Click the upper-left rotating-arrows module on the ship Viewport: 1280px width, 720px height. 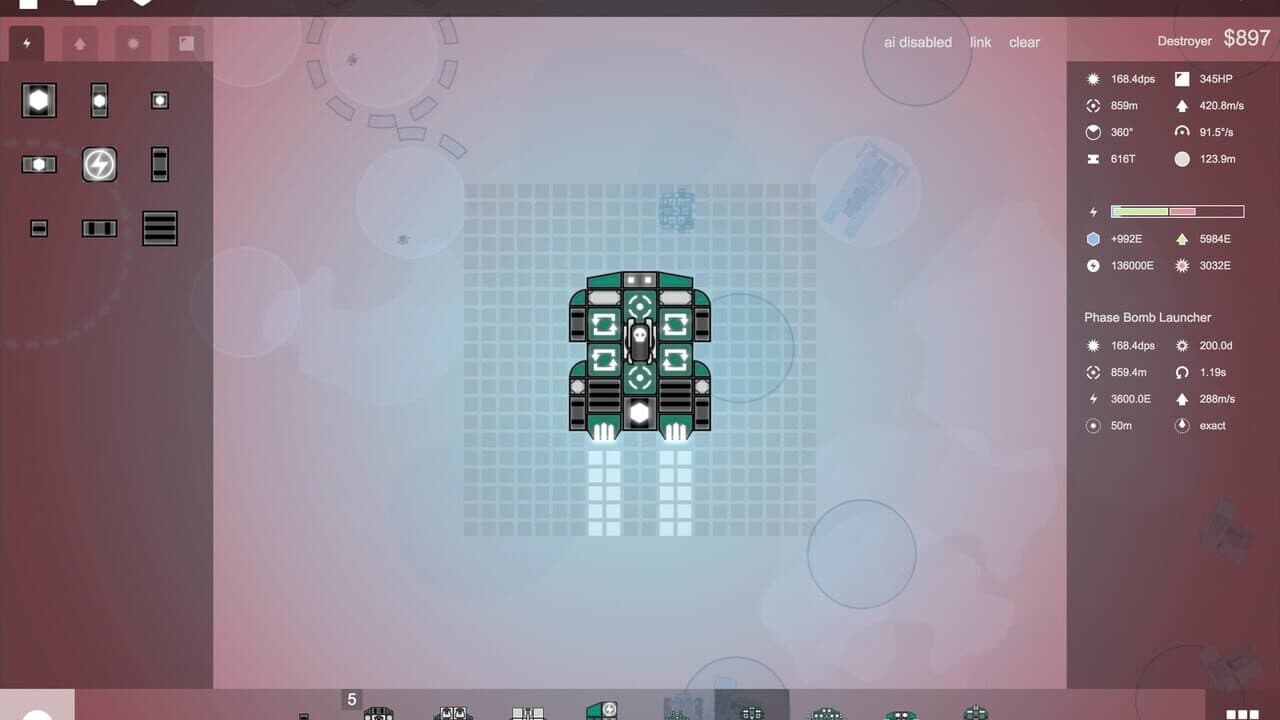tap(604, 324)
